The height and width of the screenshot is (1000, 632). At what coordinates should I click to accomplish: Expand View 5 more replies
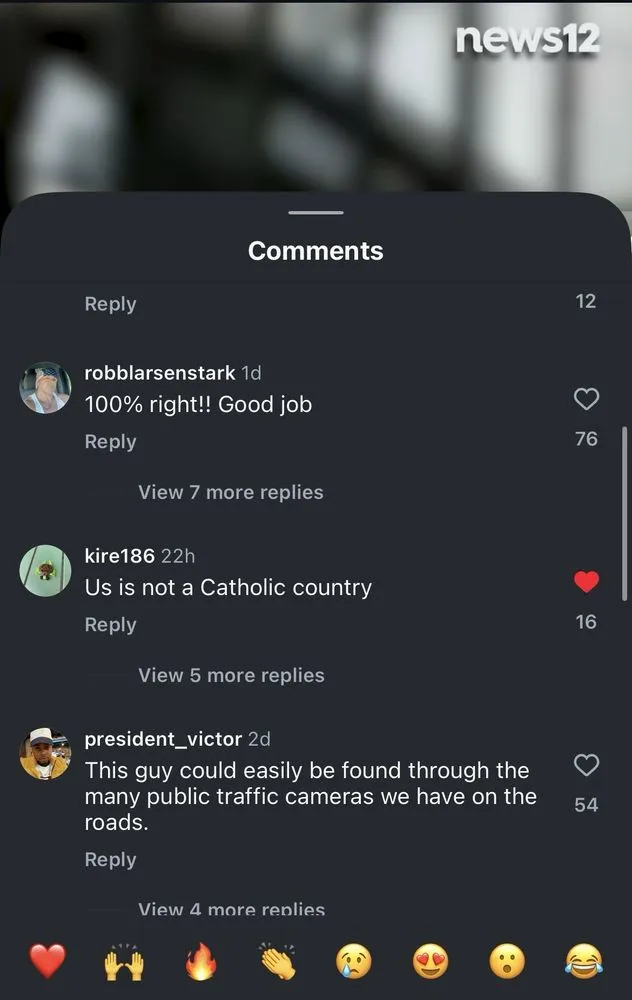(x=231, y=675)
